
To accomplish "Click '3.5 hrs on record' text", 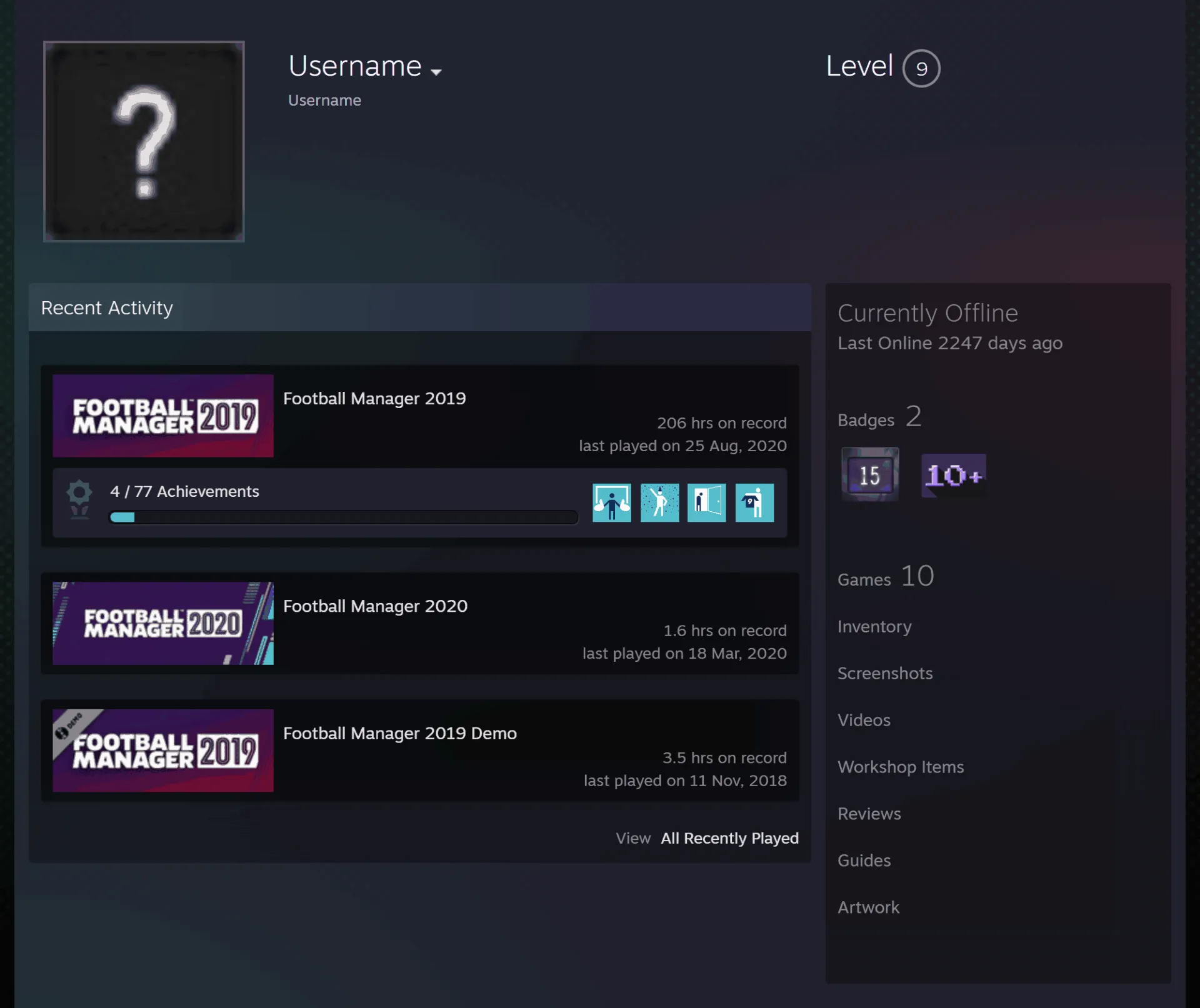I will point(724,757).
